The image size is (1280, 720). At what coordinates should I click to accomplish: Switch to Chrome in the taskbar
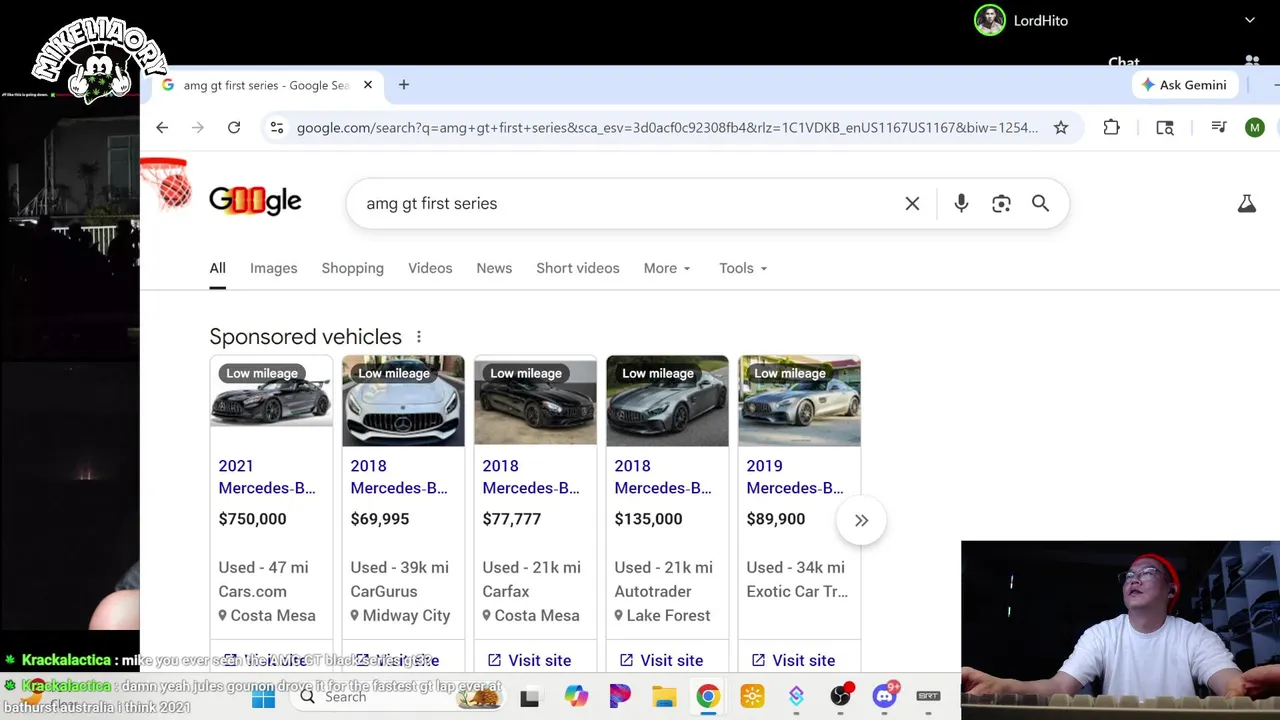tap(708, 697)
